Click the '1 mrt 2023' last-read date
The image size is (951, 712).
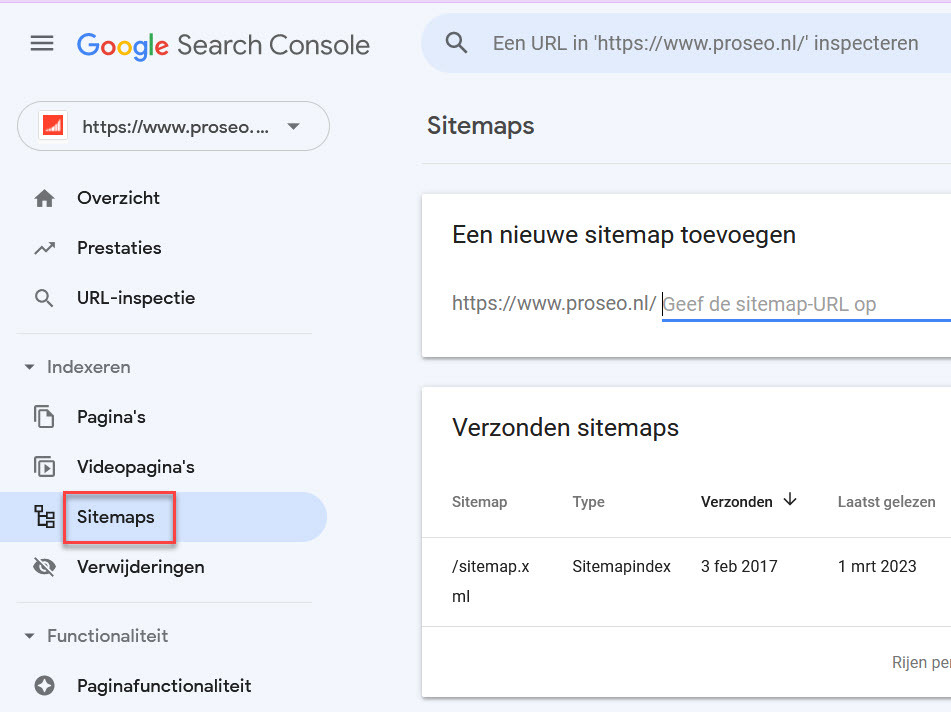coord(877,566)
